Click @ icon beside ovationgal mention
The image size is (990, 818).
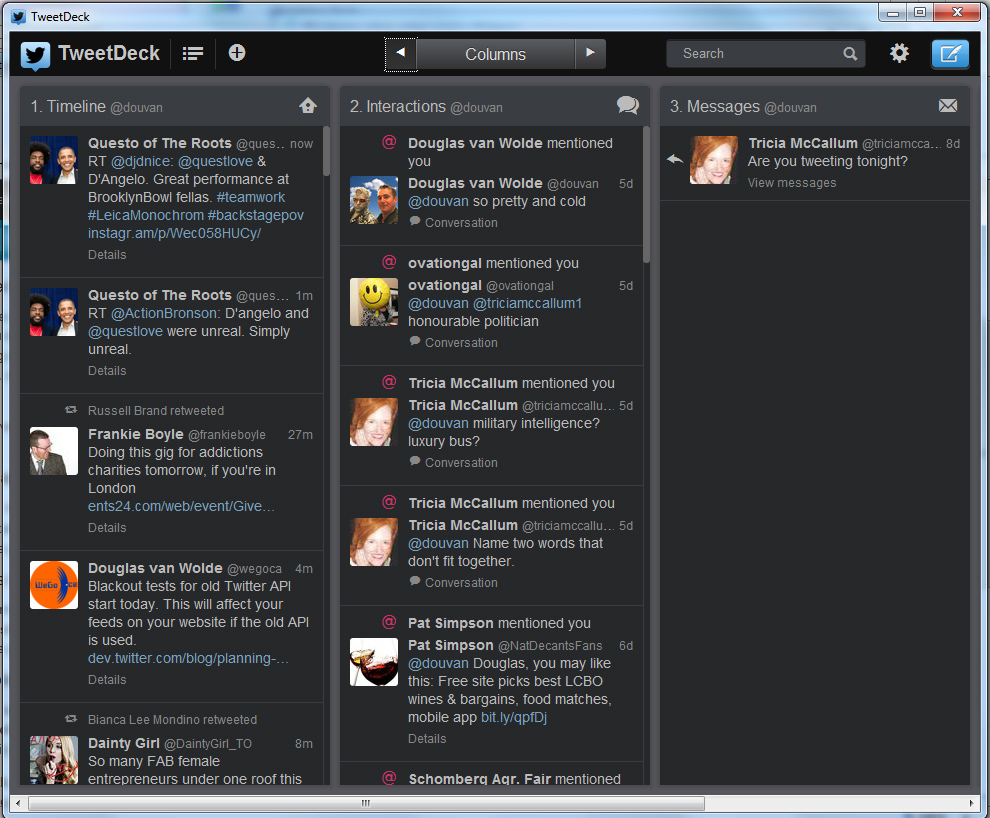(390, 262)
